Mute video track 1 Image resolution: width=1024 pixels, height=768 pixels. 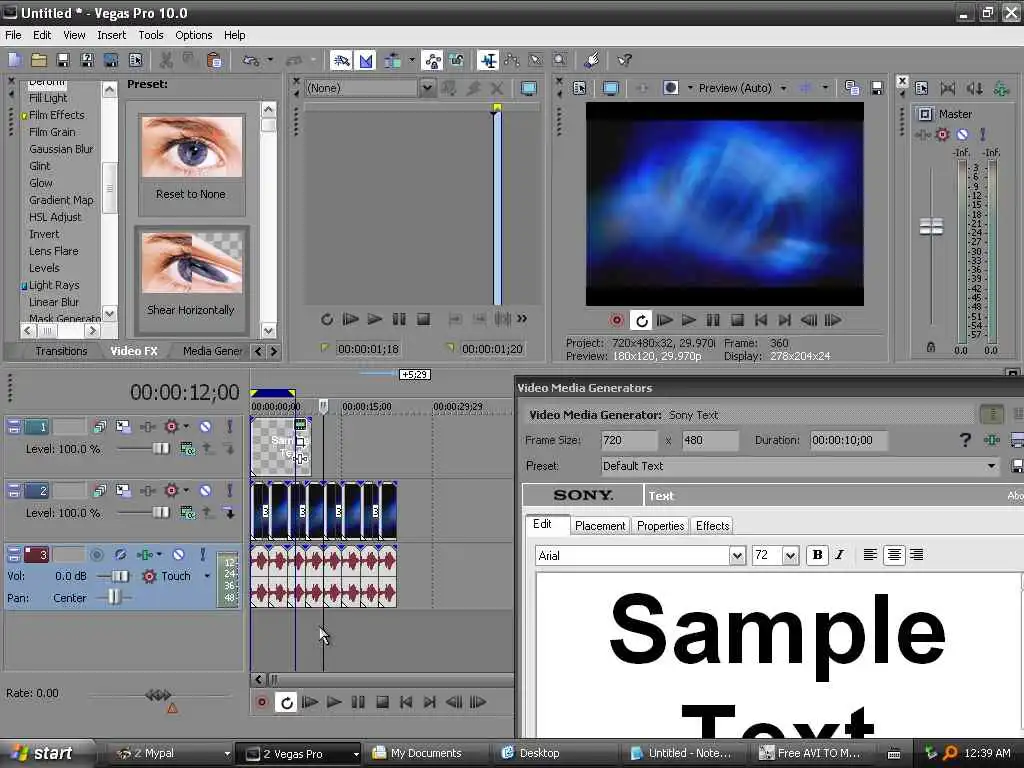pyautogui.click(x=205, y=426)
